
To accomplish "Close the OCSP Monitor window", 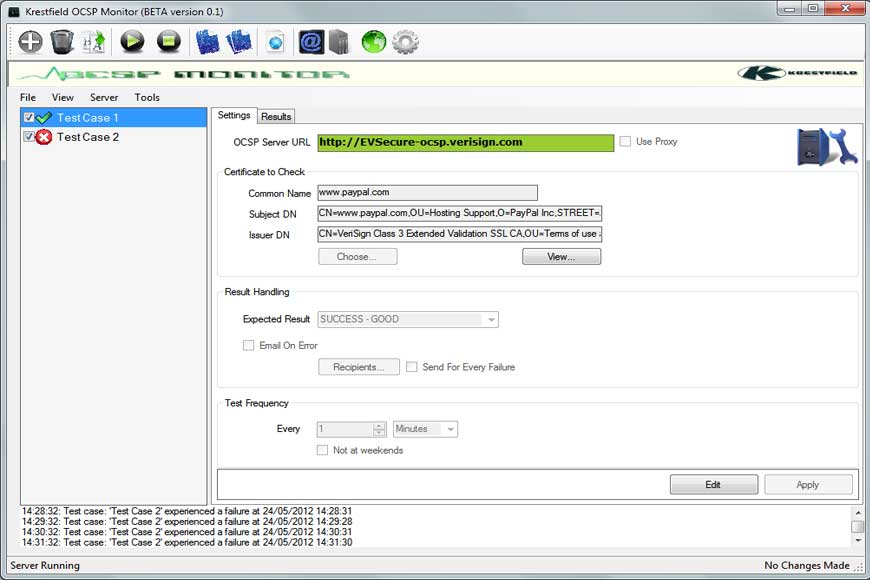I will [x=846, y=9].
